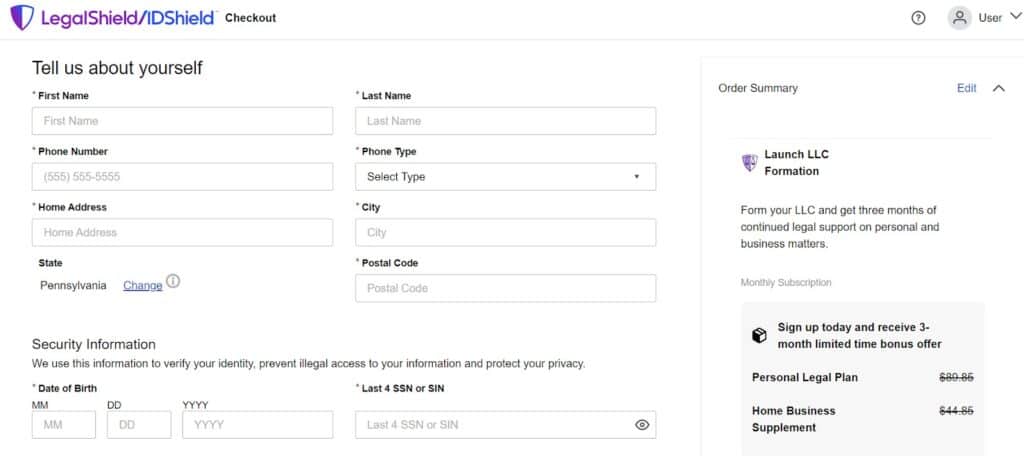Screen dimensions: 1024x456
Task: Click the Change state link
Action: pos(142,285)
